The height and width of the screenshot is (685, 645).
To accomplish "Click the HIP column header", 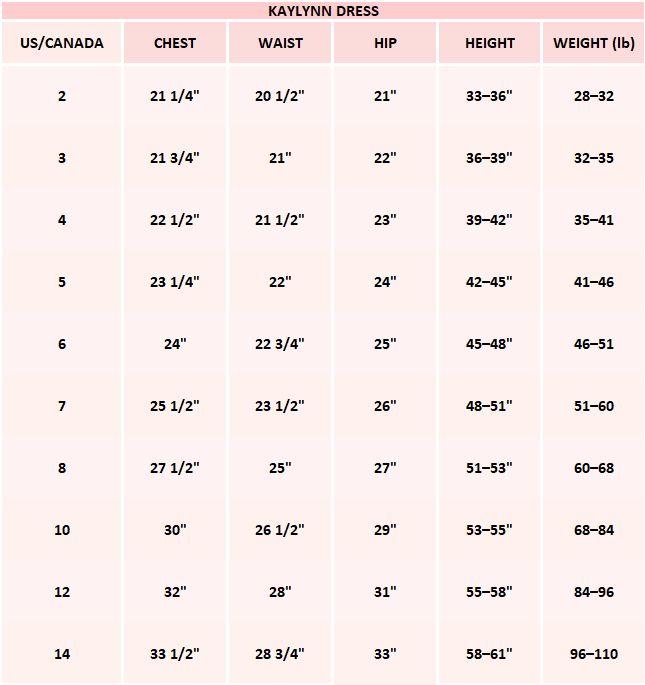I will [385, 43].
